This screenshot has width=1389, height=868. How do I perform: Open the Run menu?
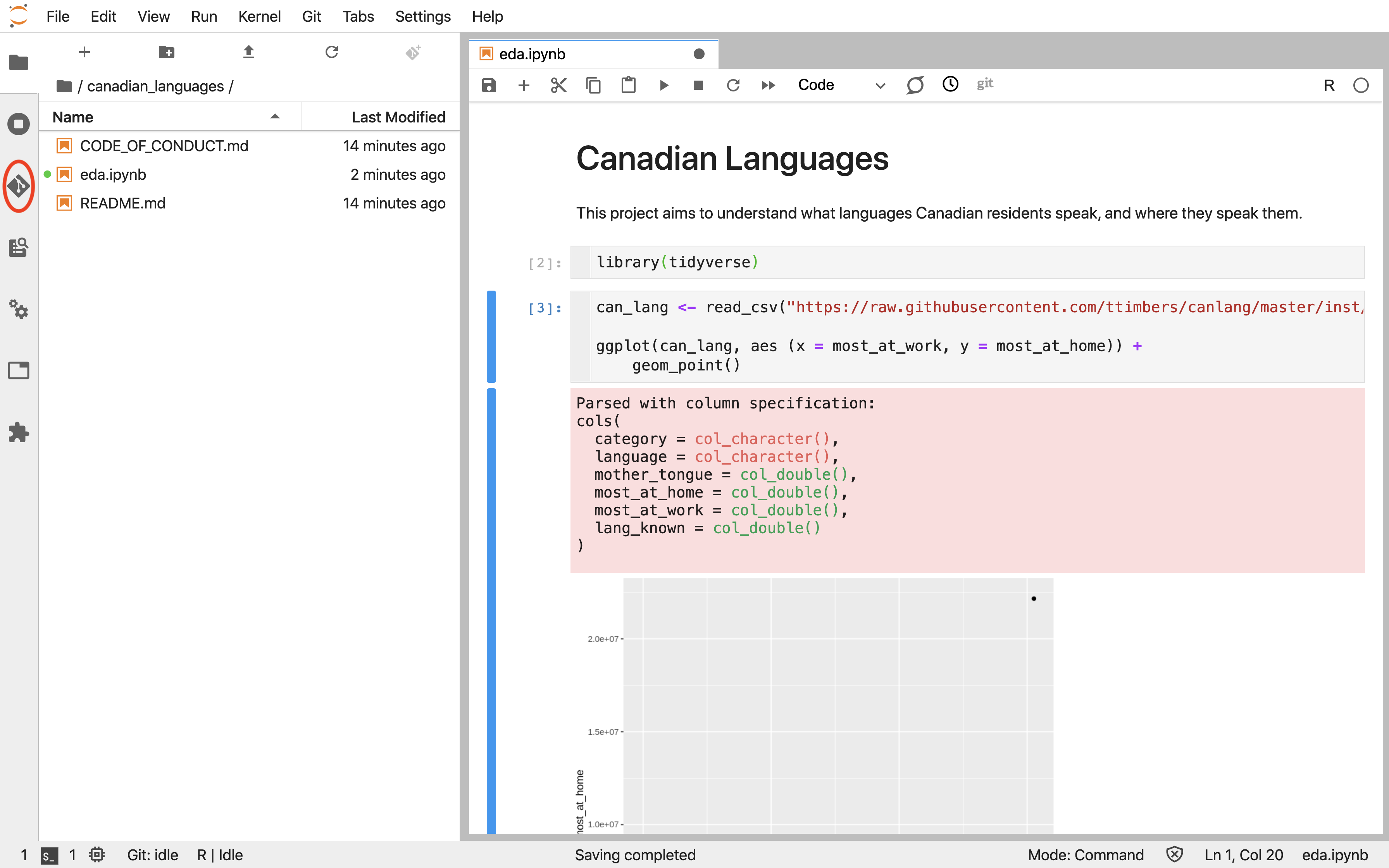pyautogui.click(x=204, y=17)
